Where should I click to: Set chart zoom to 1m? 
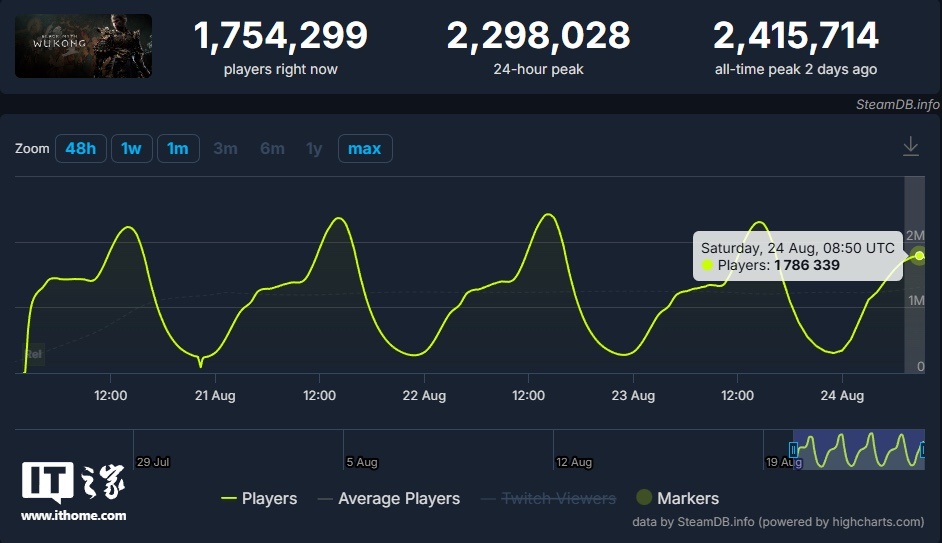[178, 148]
